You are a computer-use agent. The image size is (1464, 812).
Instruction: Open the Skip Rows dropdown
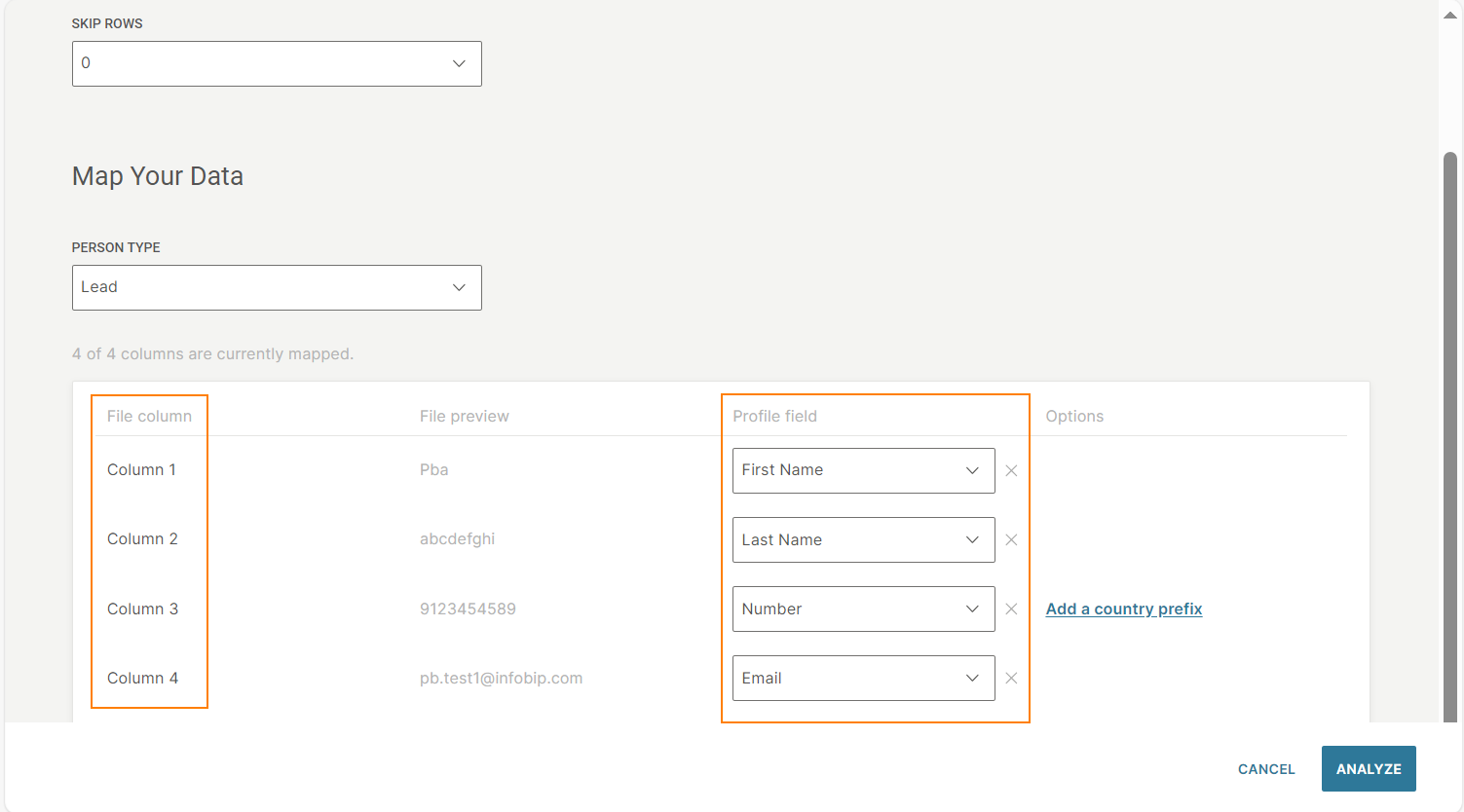(x=263, y=64)
